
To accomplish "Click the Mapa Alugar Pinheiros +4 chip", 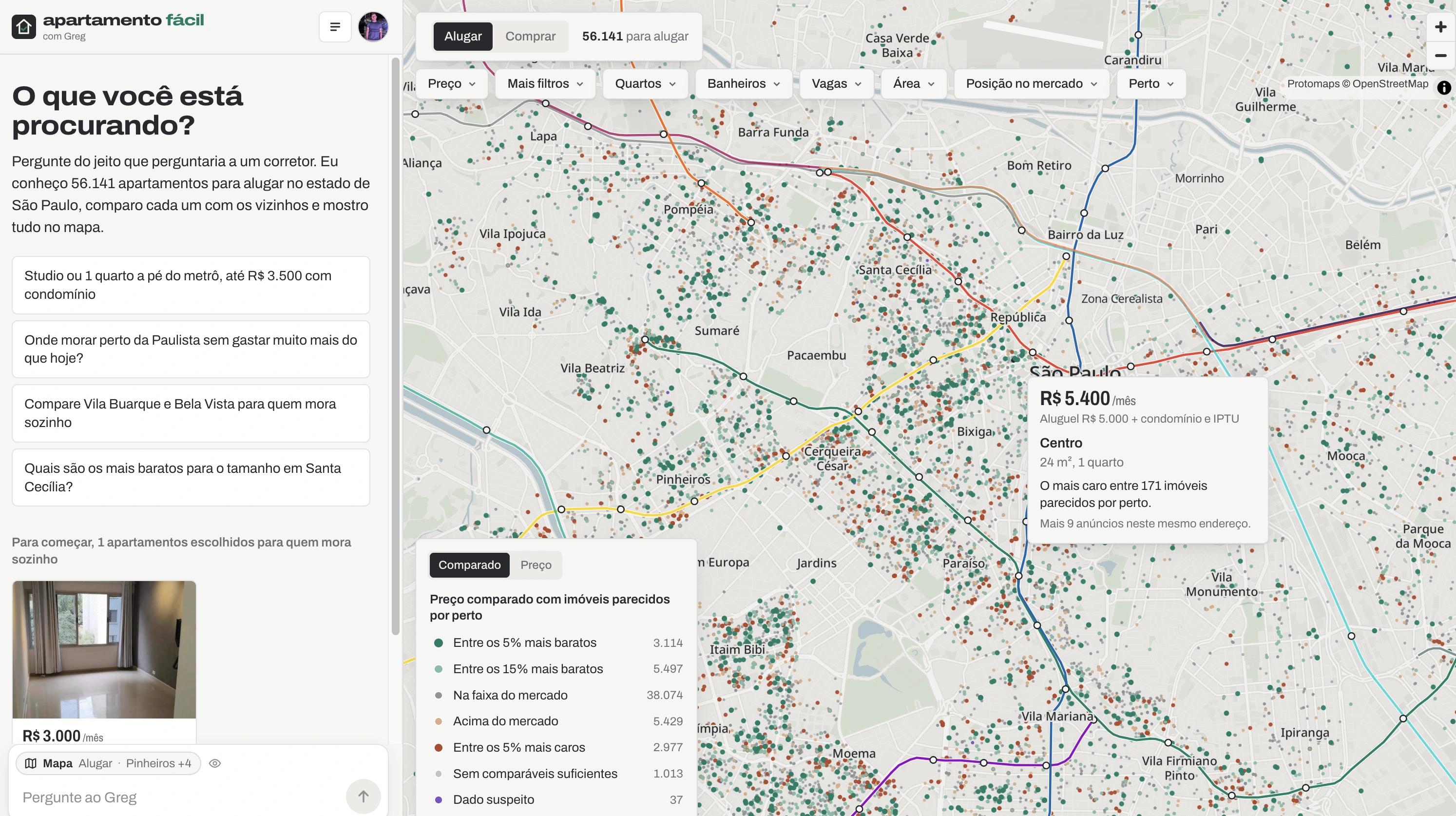I will [108, 763].
